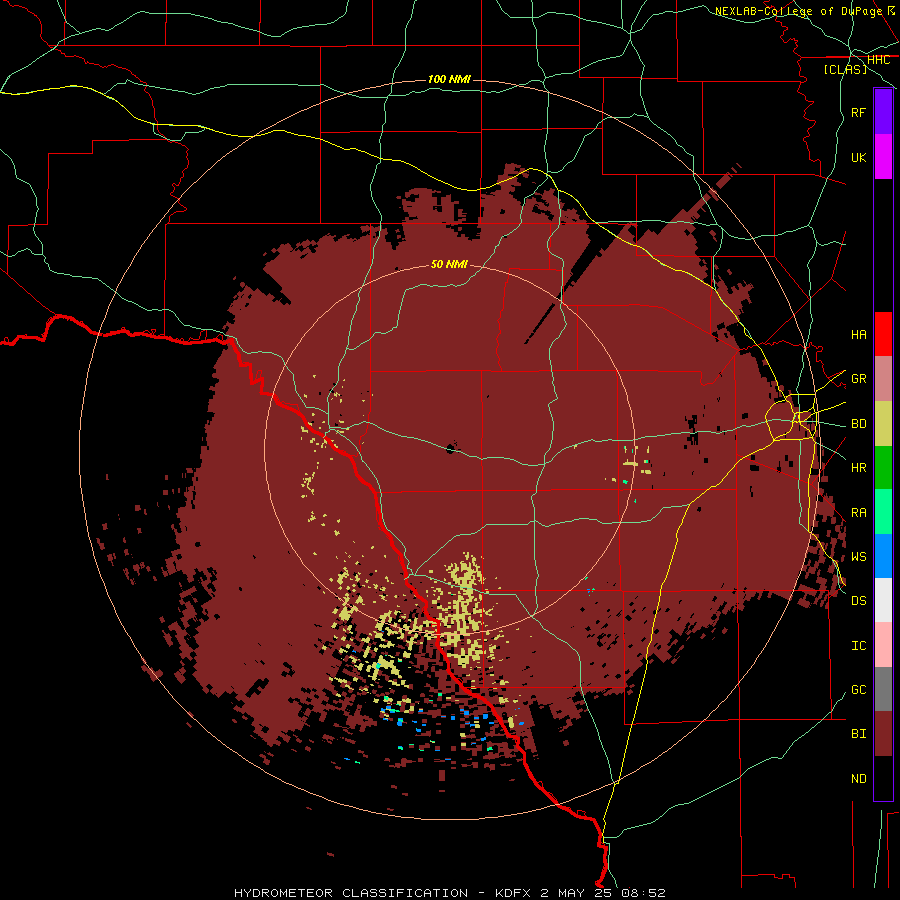Viewport: 900px width, 900px height.
Task: Click the HHC product code text
Action: click(878, 60)
